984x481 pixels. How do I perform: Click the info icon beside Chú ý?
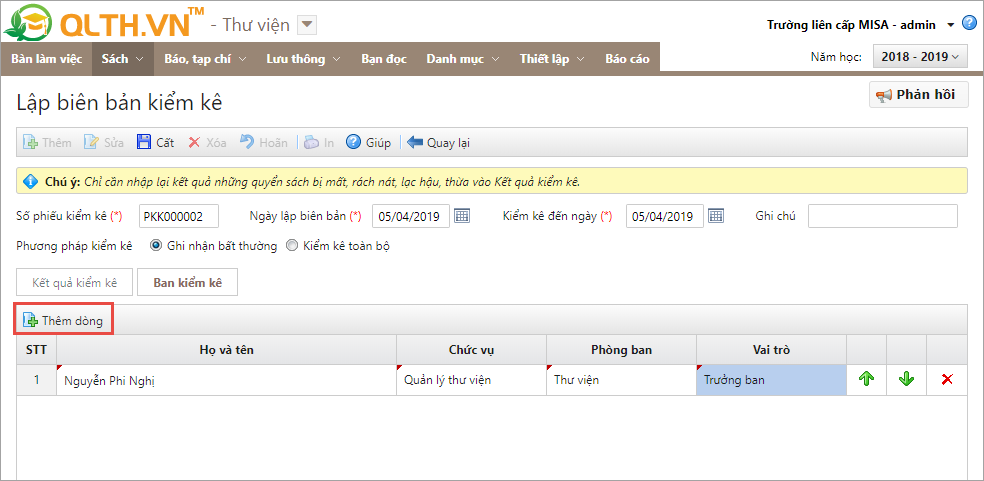pyautogui.click(x=31, y=182)
